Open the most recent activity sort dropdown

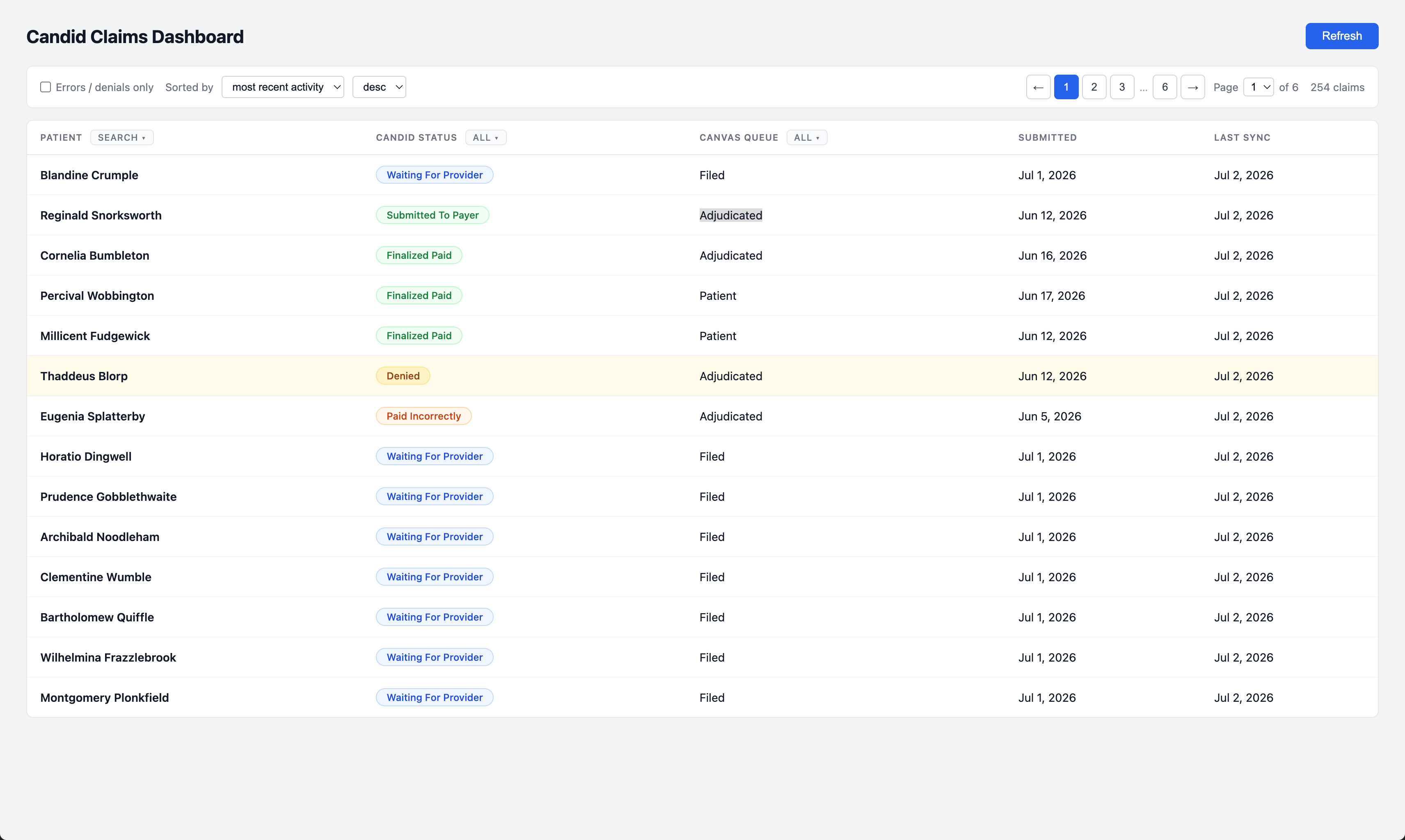tap(283, 87)
